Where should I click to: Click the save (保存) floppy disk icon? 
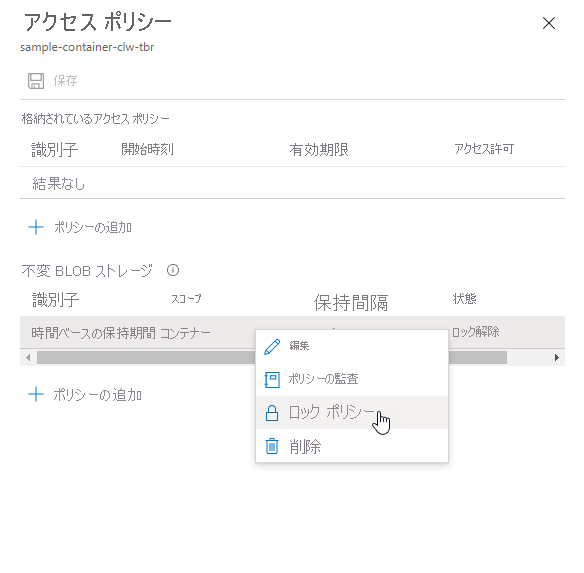(x=36, y=80)
